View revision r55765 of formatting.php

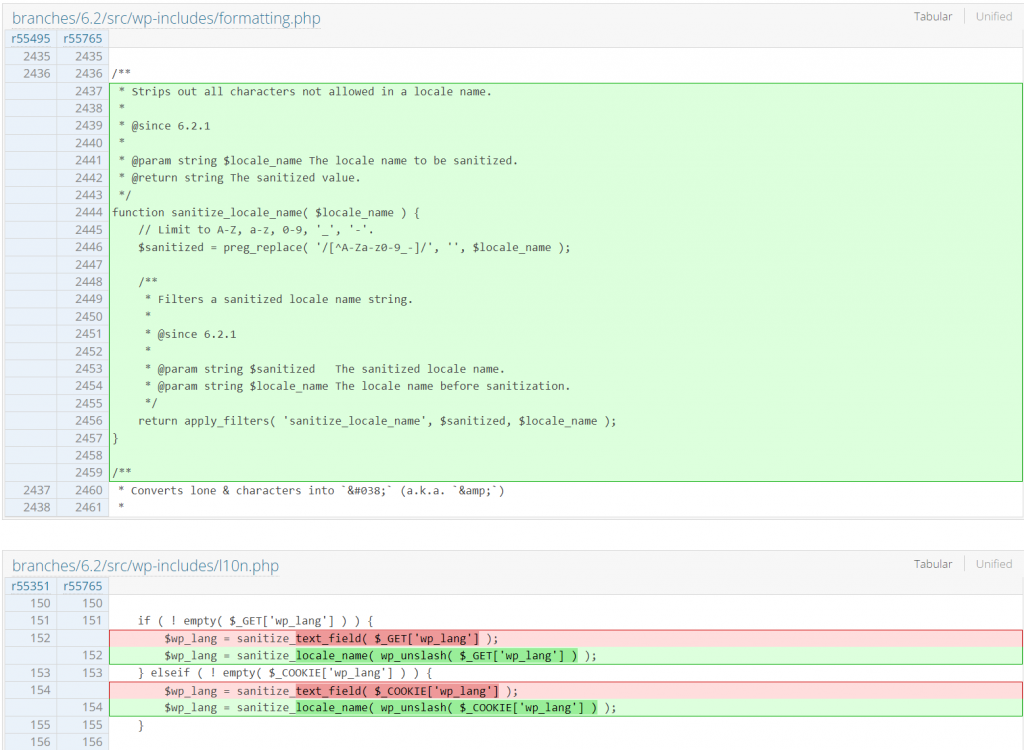pyautogui.click(x=80, y=38)
